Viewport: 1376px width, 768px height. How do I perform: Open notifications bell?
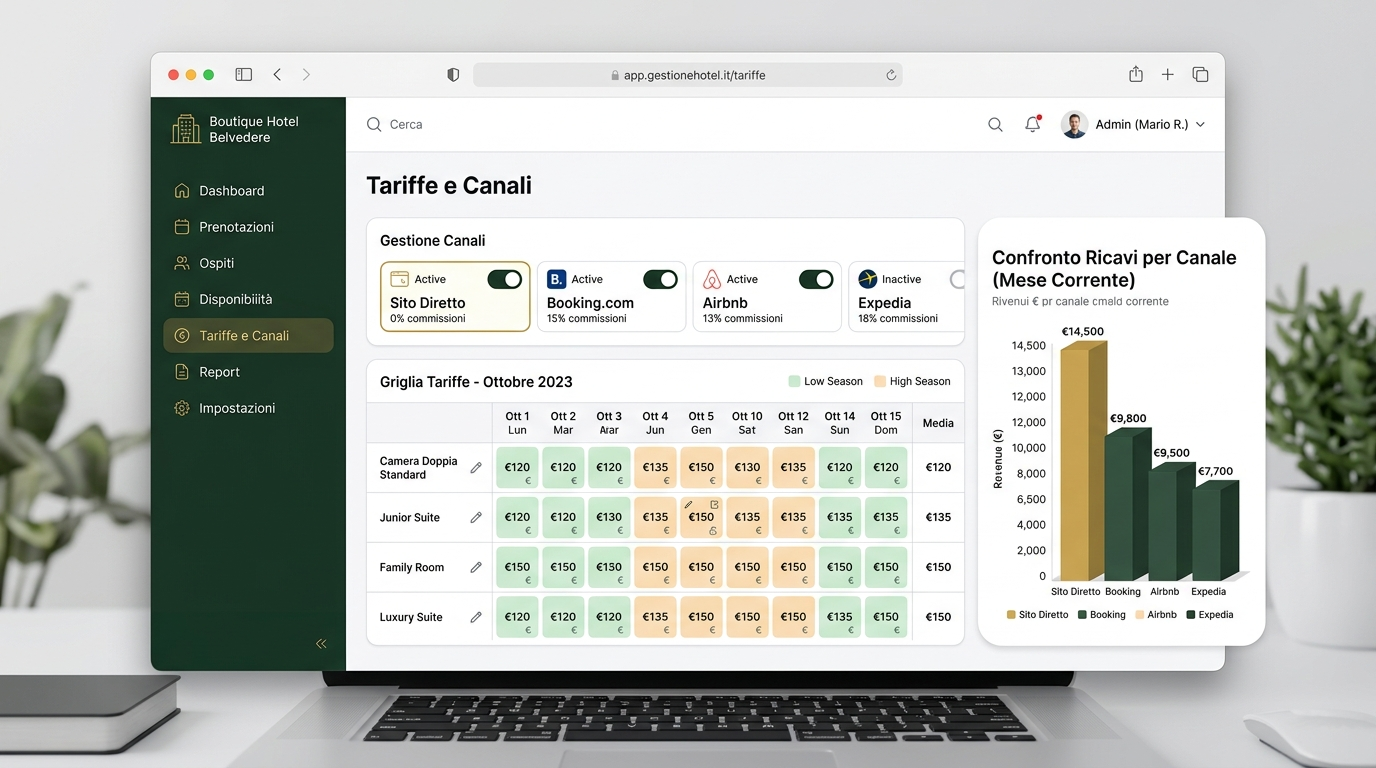1033,125
